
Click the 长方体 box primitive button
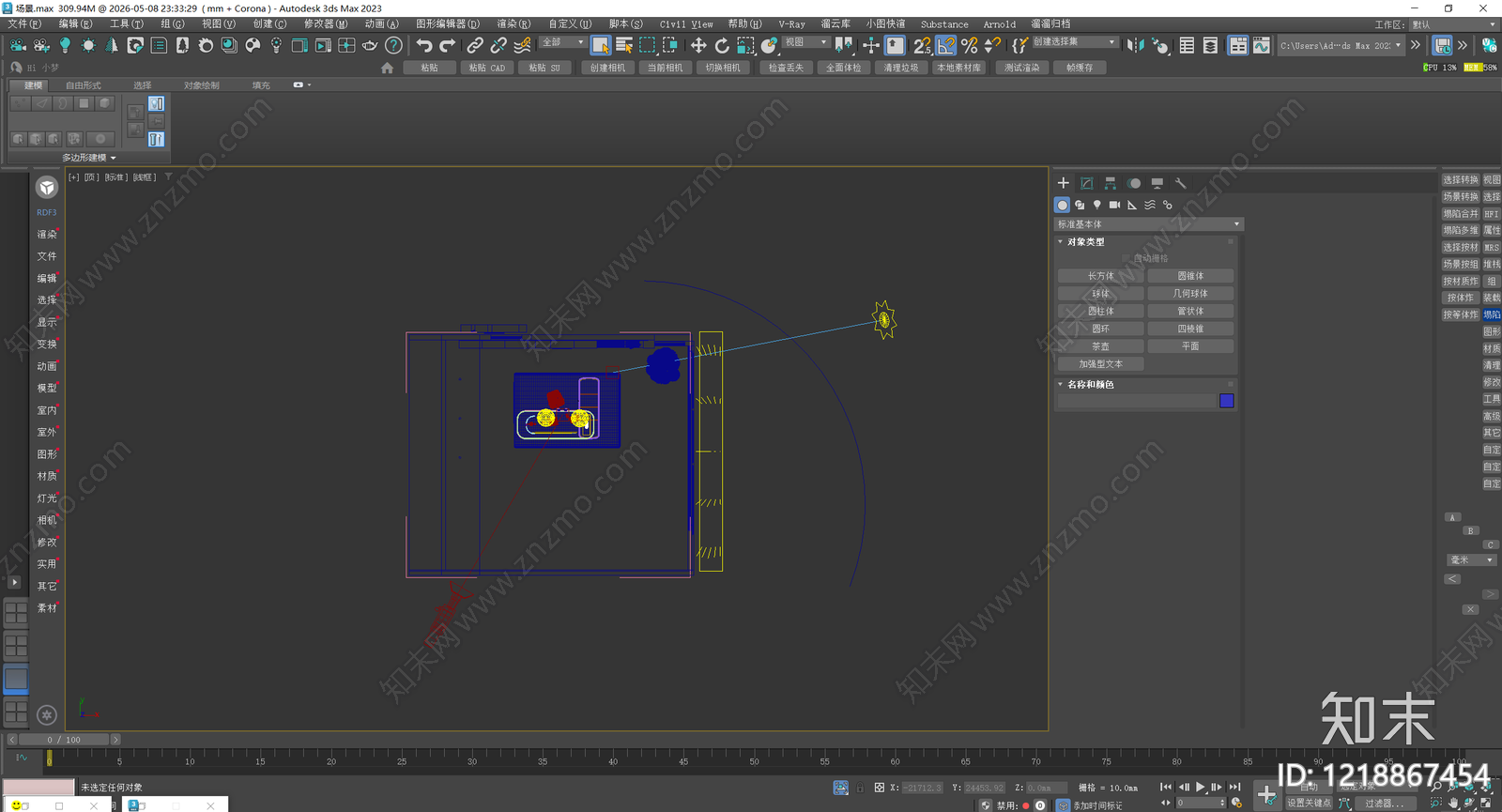[1100, 276]
